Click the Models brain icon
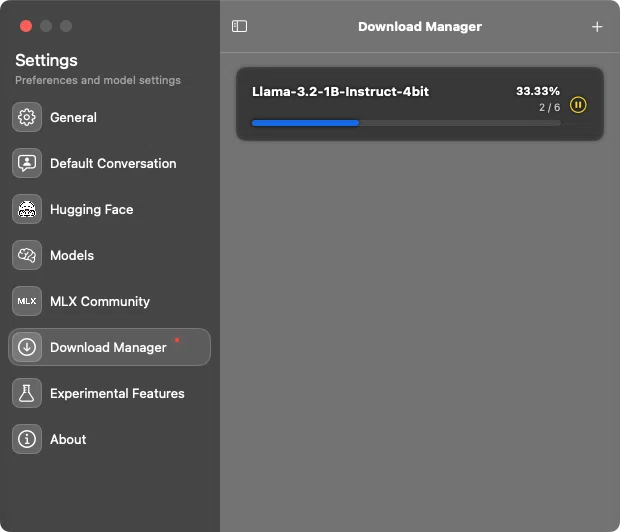Viewport: 620px width, 532px height. (26, 255)
